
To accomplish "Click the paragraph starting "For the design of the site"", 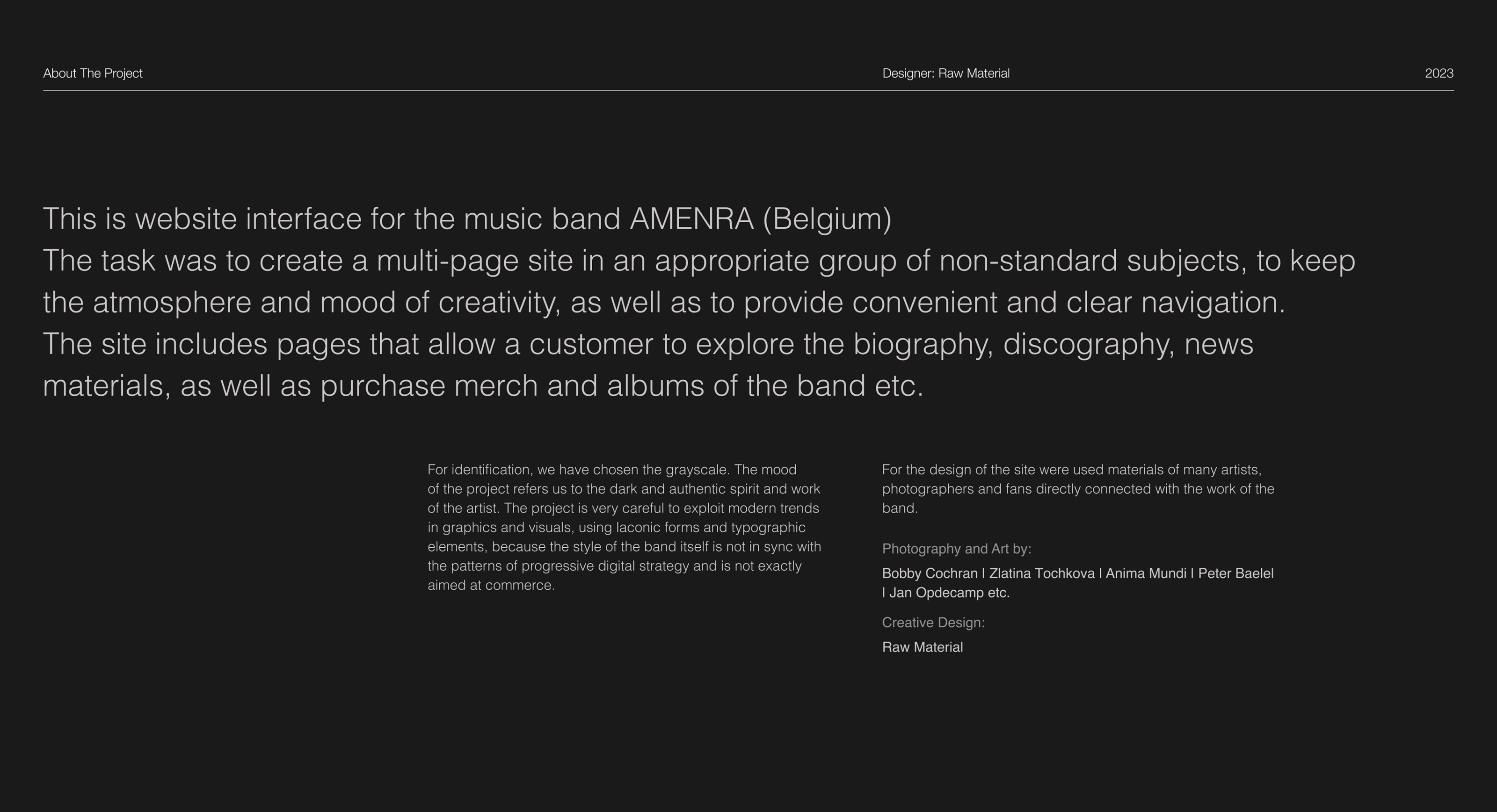I will coord(1078,488).
